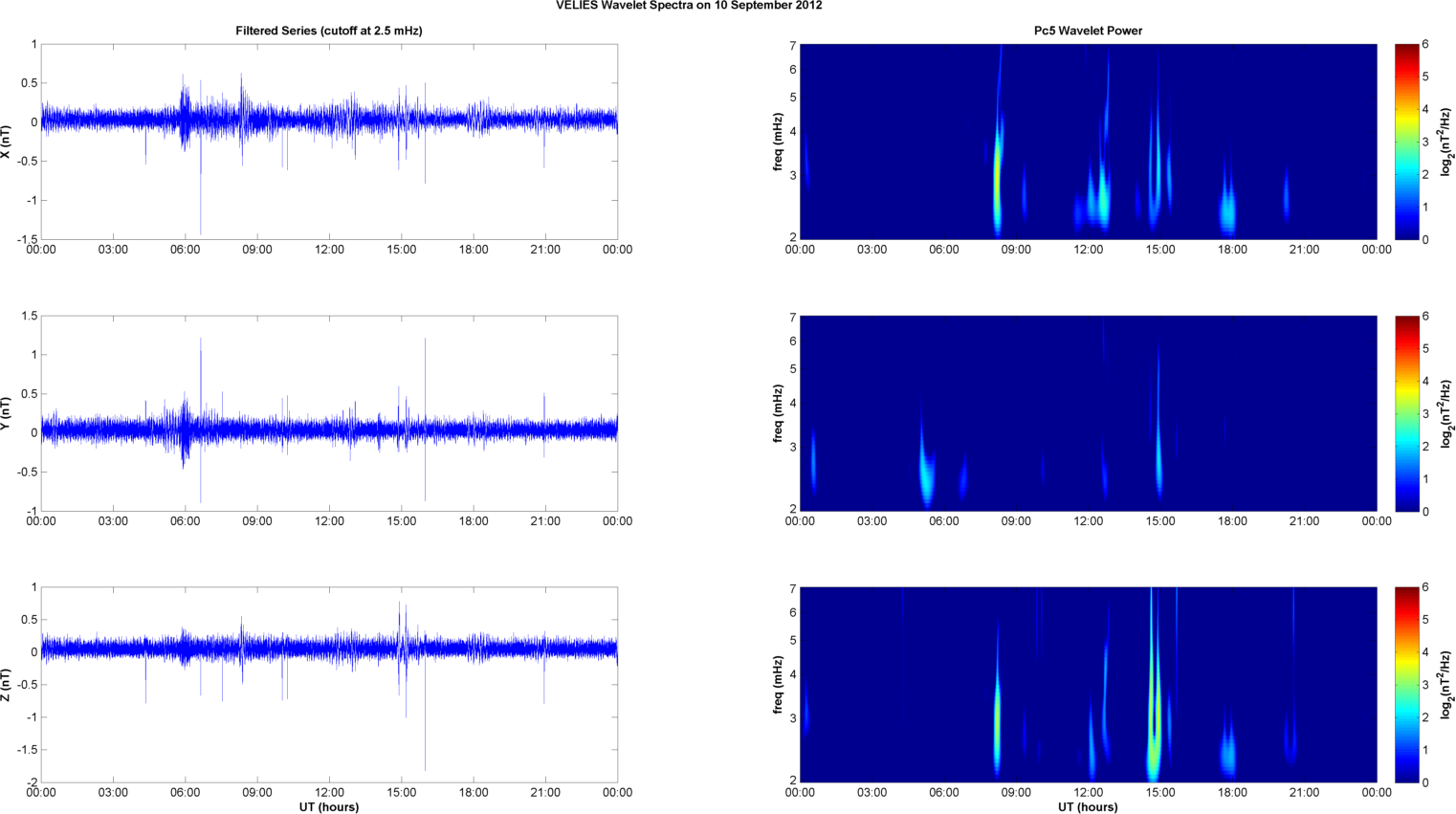Click the '18:00' tick under the Y series plot

(x=474, y=521)
